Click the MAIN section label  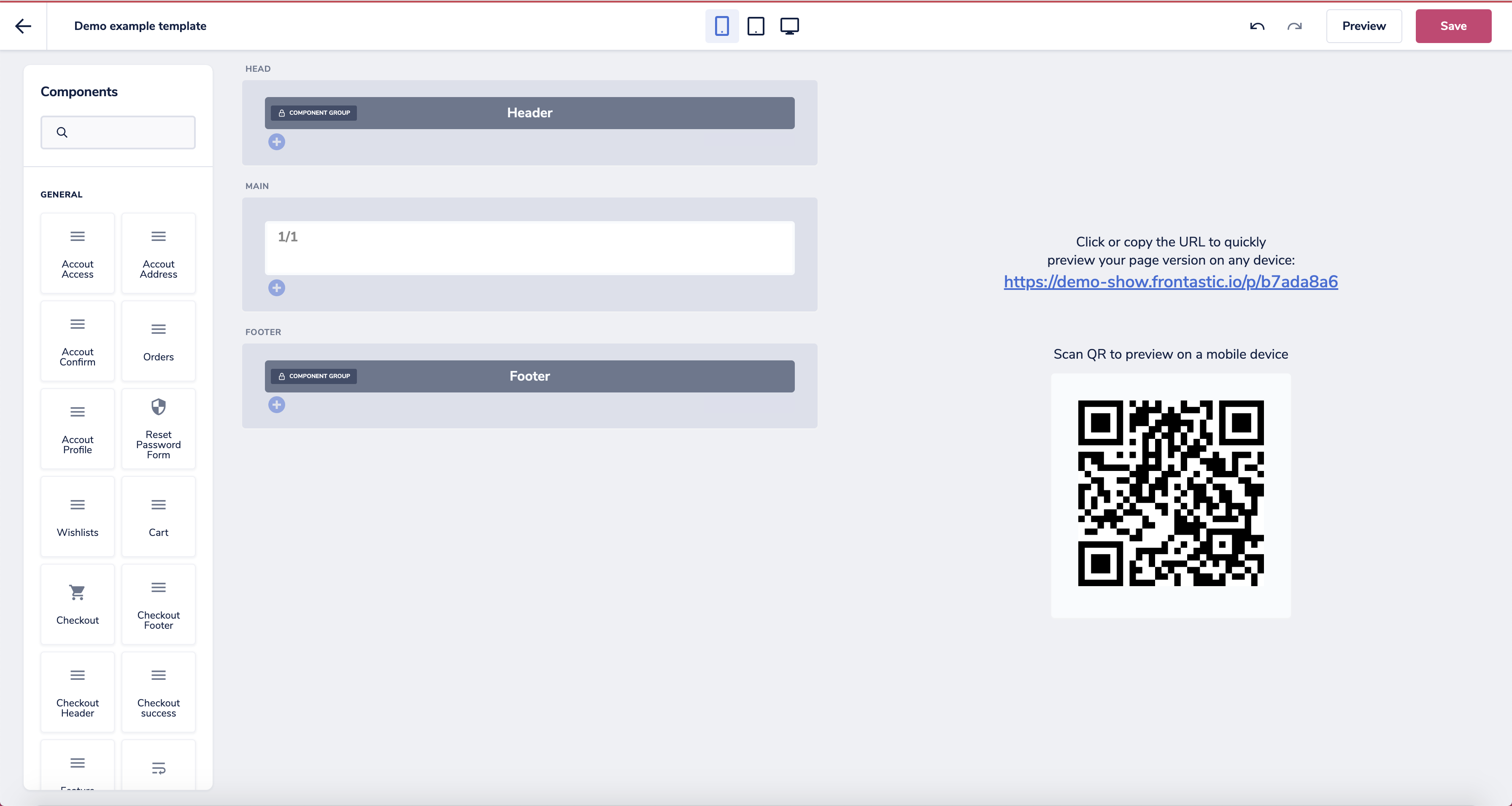coord(257,186)
